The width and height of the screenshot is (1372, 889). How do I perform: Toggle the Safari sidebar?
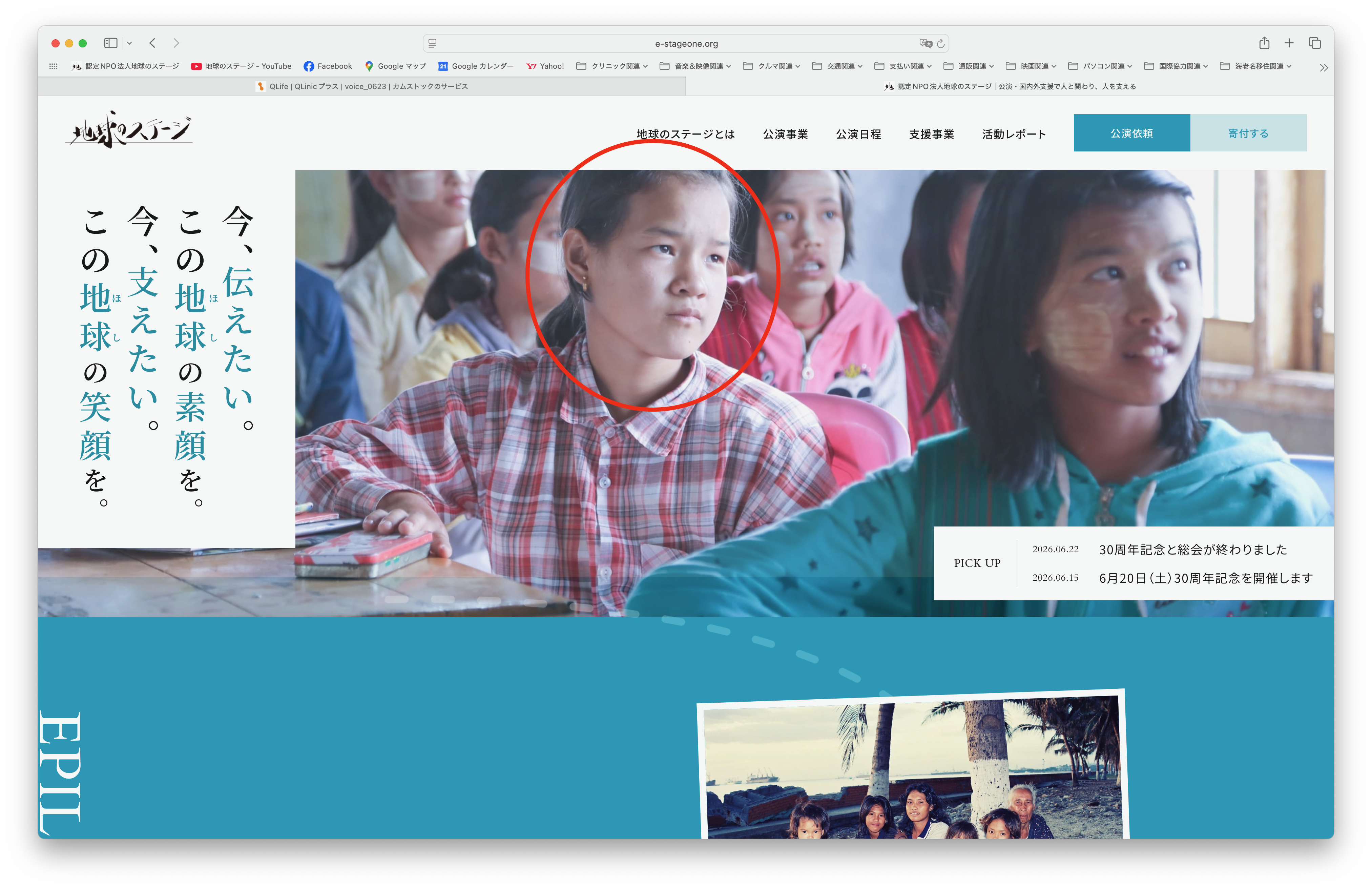click(x=111, y=43)
